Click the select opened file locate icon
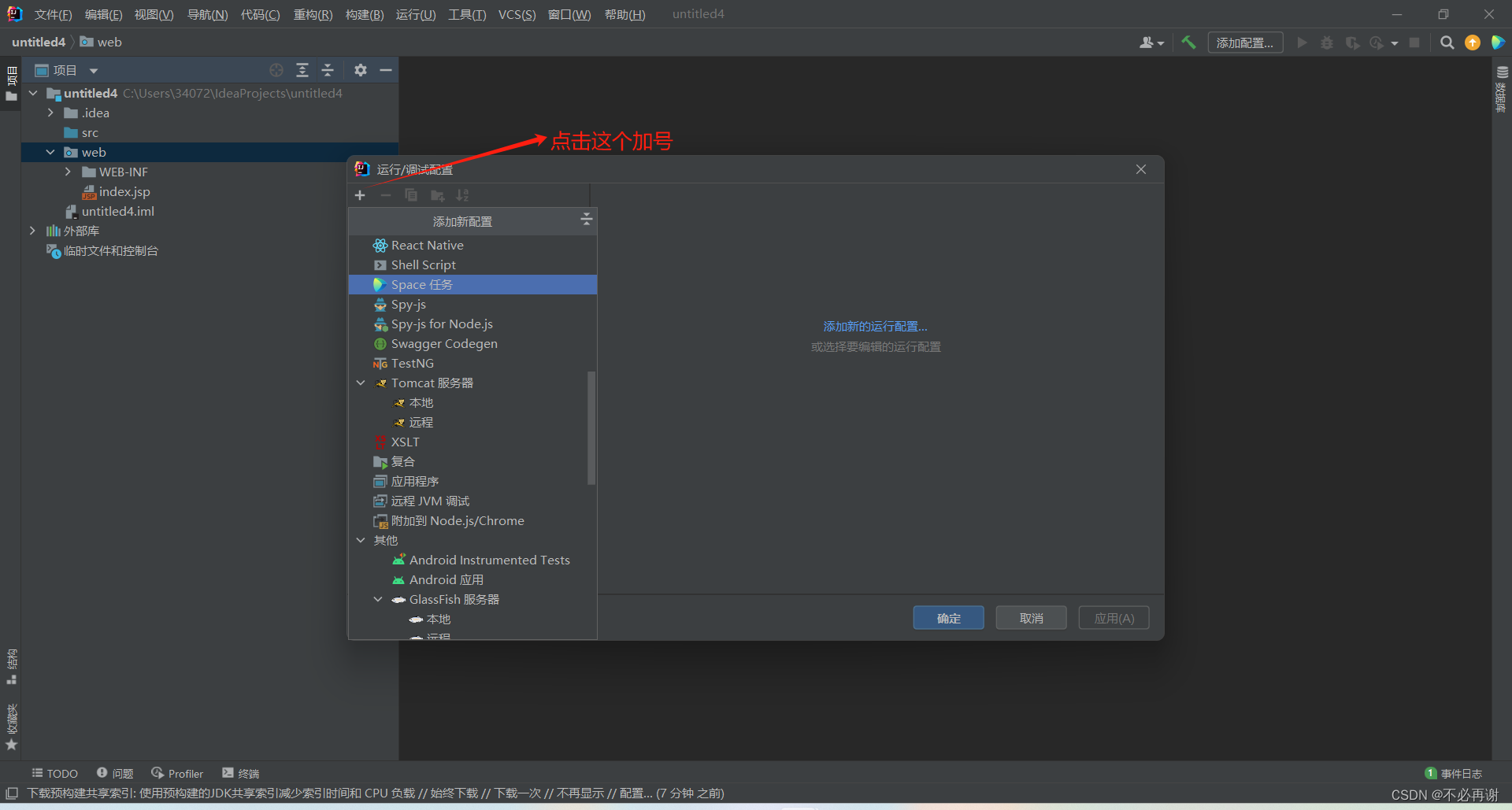Screen dimensions: 1512x810 pos(276,70)
